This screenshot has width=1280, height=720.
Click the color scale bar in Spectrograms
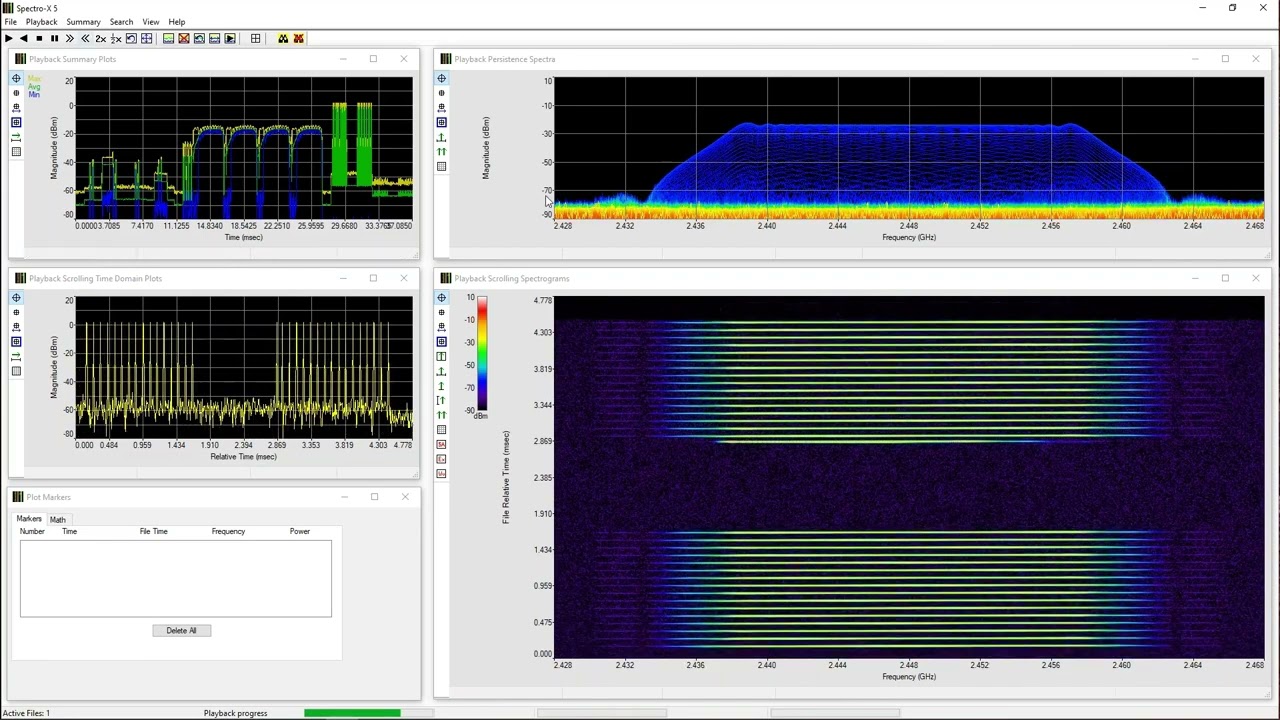point(482,352)
